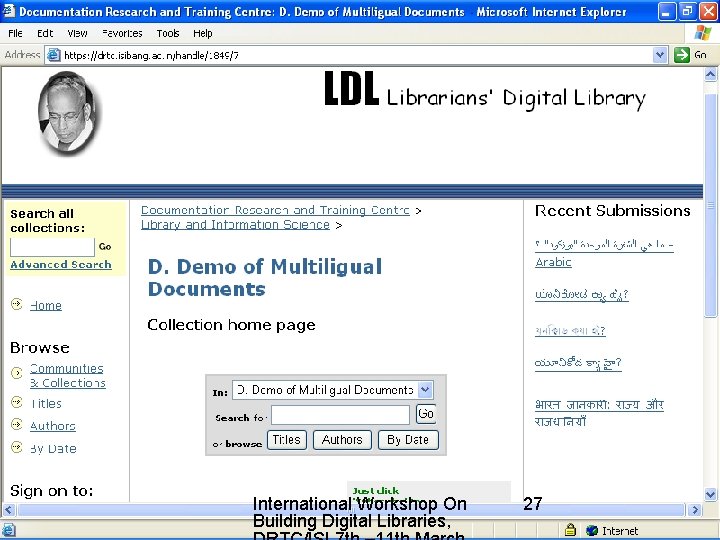Click the green Go arrow icon
The width and height of the screenshot is (720, 540).
682,55
